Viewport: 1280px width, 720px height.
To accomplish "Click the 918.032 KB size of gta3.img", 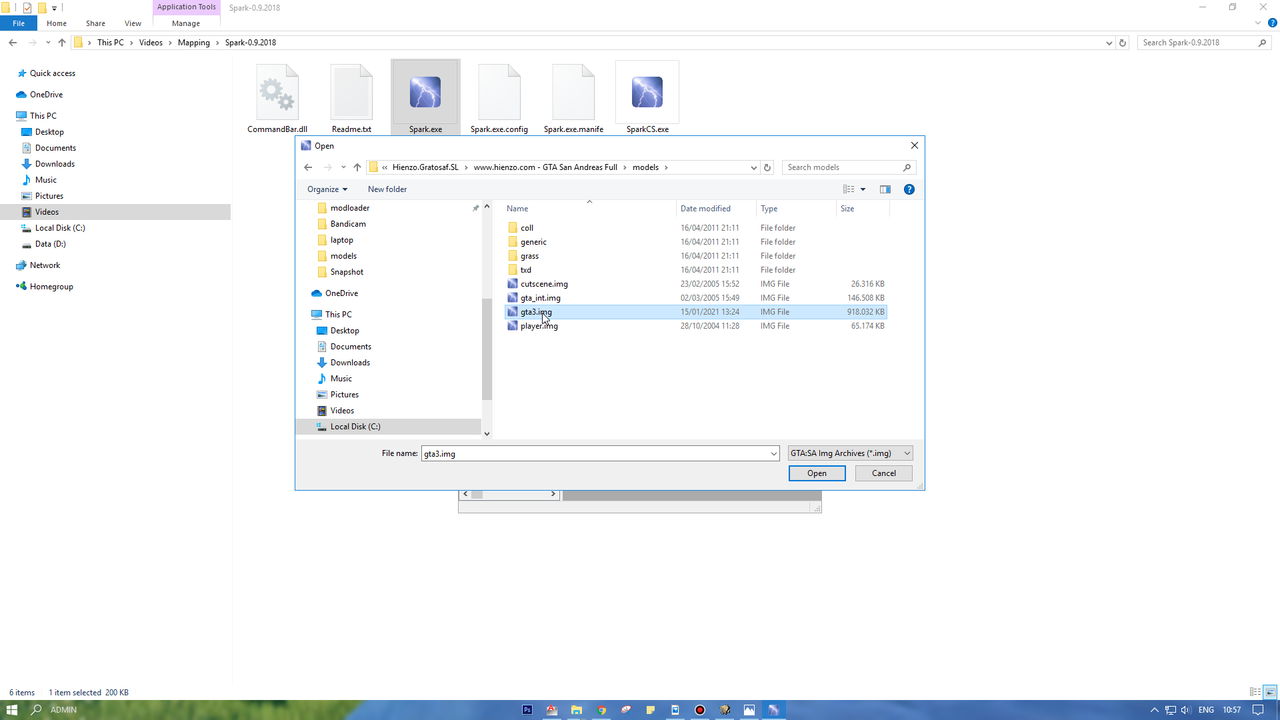I will (865, 312).
